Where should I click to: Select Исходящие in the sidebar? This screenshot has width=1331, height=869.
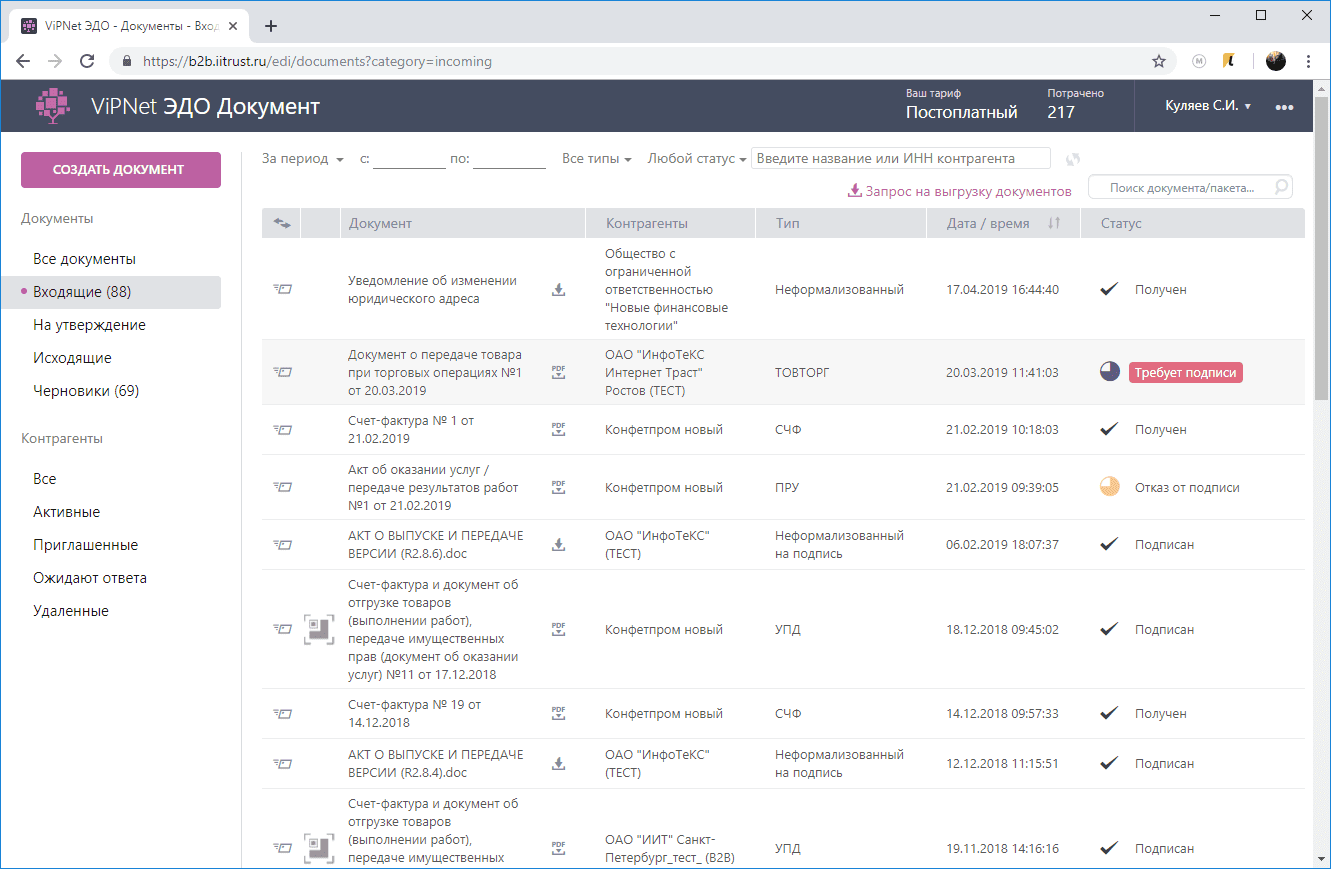coord(72,358)
